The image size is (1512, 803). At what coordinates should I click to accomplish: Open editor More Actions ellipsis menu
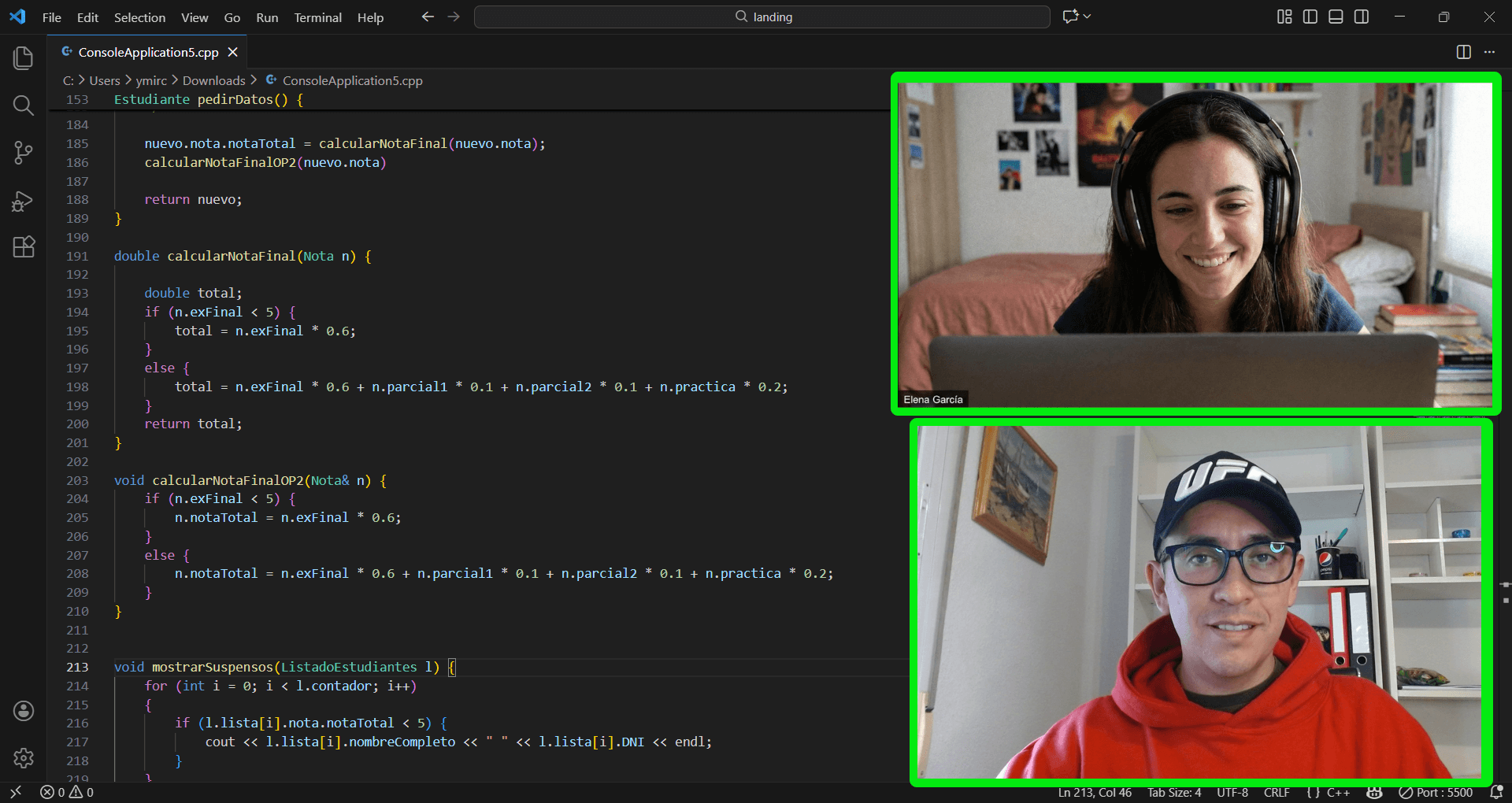1489,52
